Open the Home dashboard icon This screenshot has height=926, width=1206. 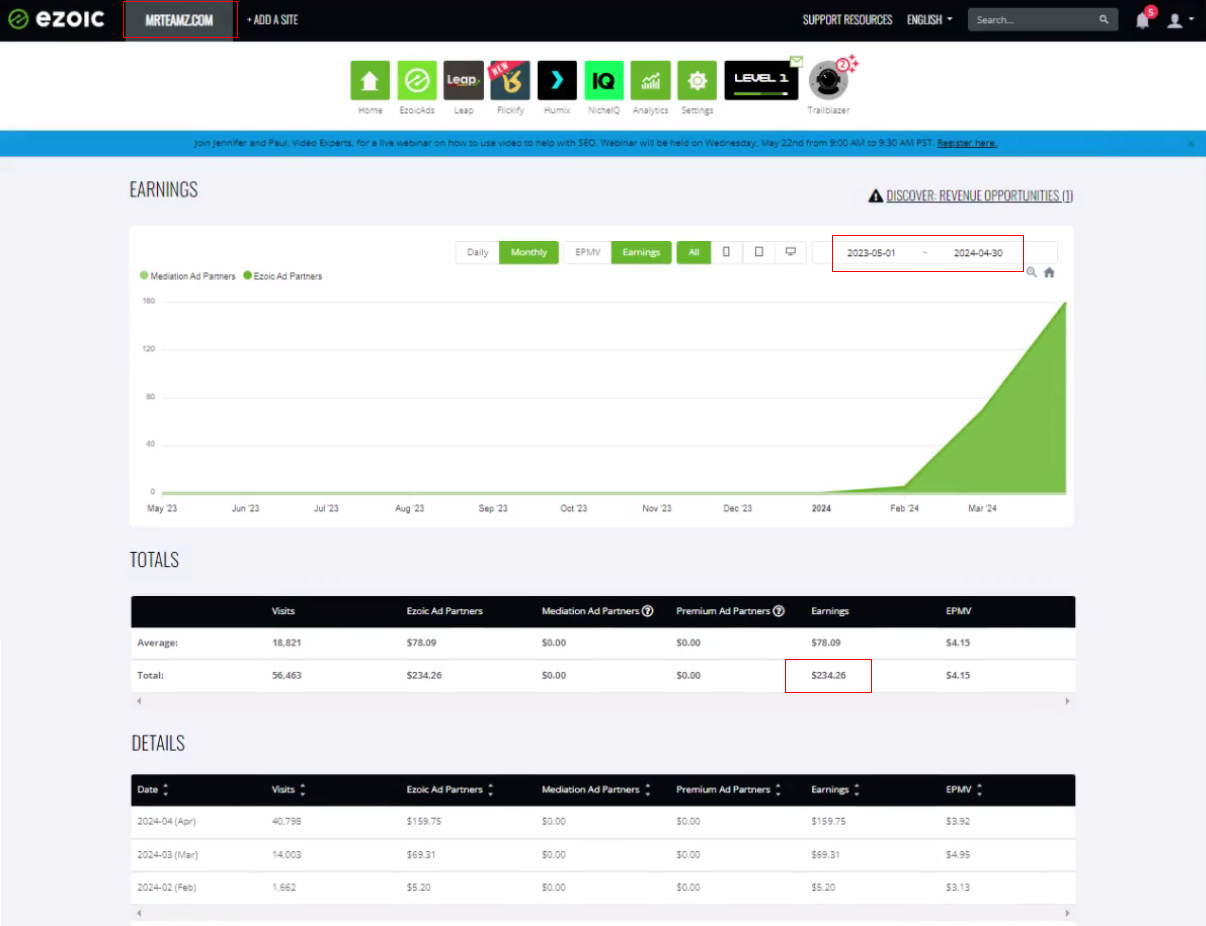[x=370, y=80]
